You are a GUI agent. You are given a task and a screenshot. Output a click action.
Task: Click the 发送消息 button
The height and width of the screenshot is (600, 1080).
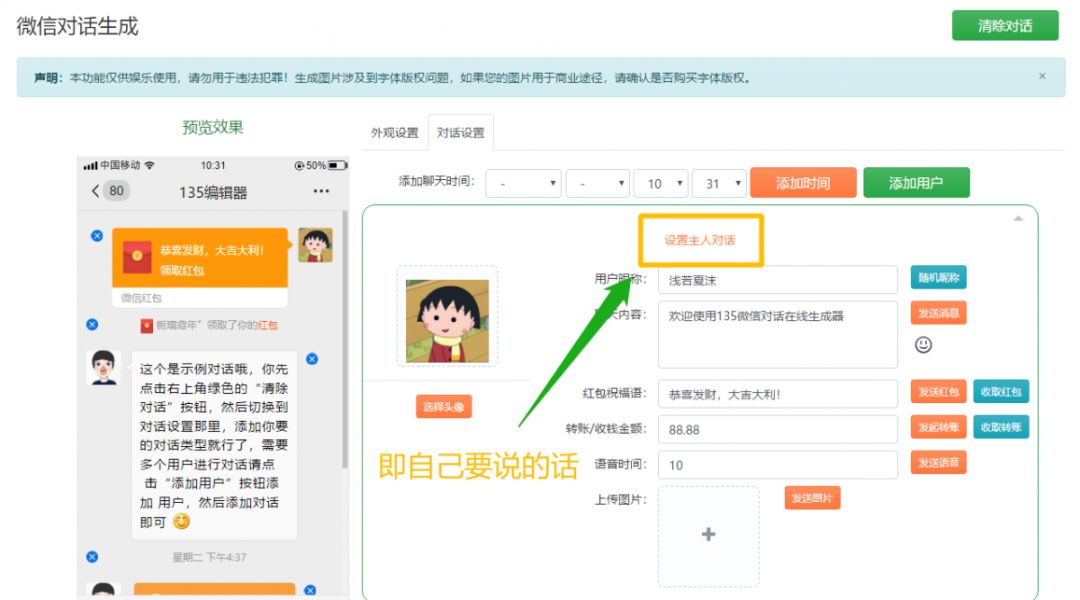[938, 313]
